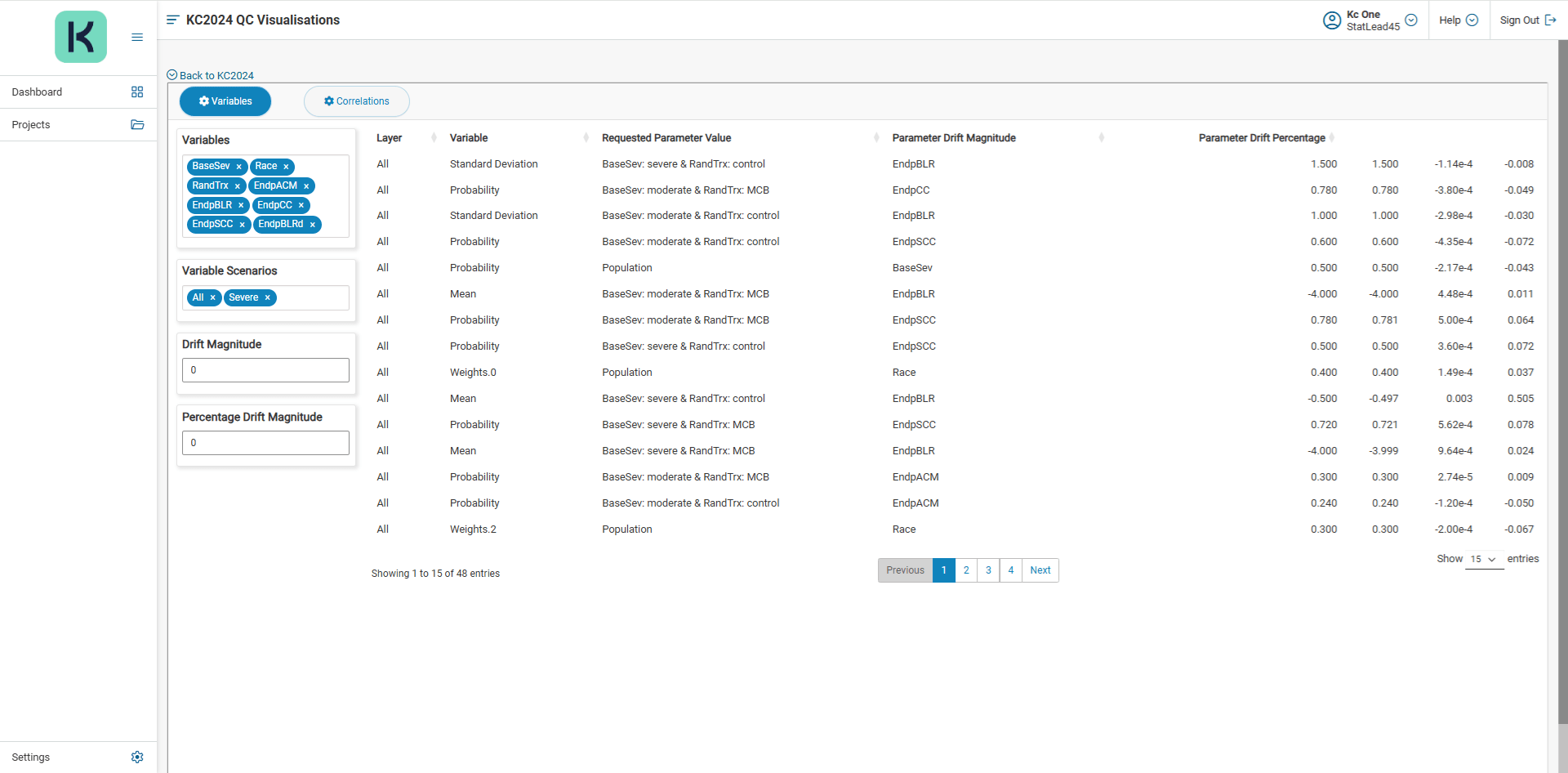Open the Help dropdown menu

tap(1459, 20)
